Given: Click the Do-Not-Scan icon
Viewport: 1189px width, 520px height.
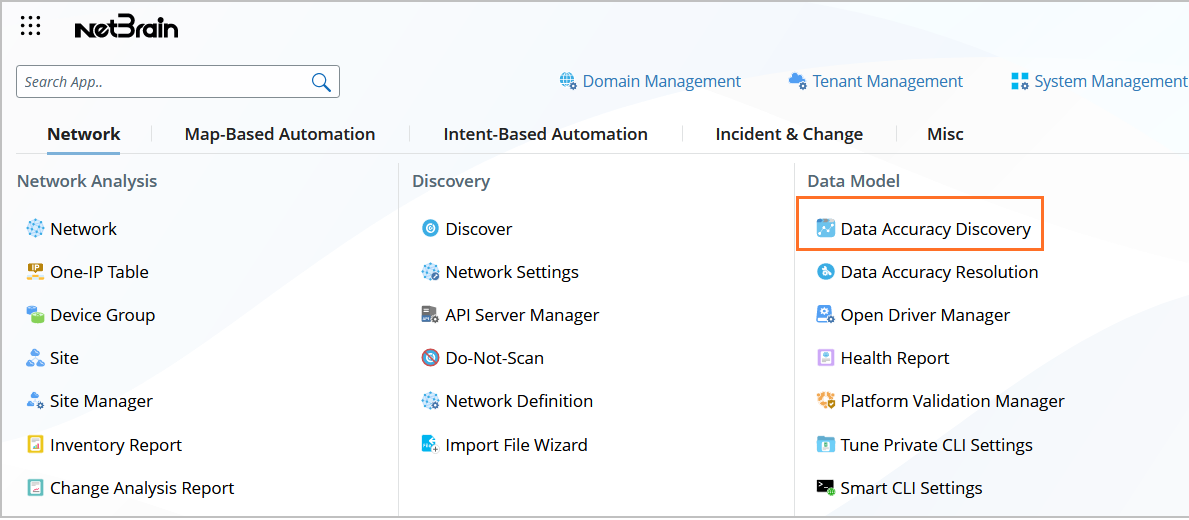Looking at the screenshot, I should click(x=430, y=358).
